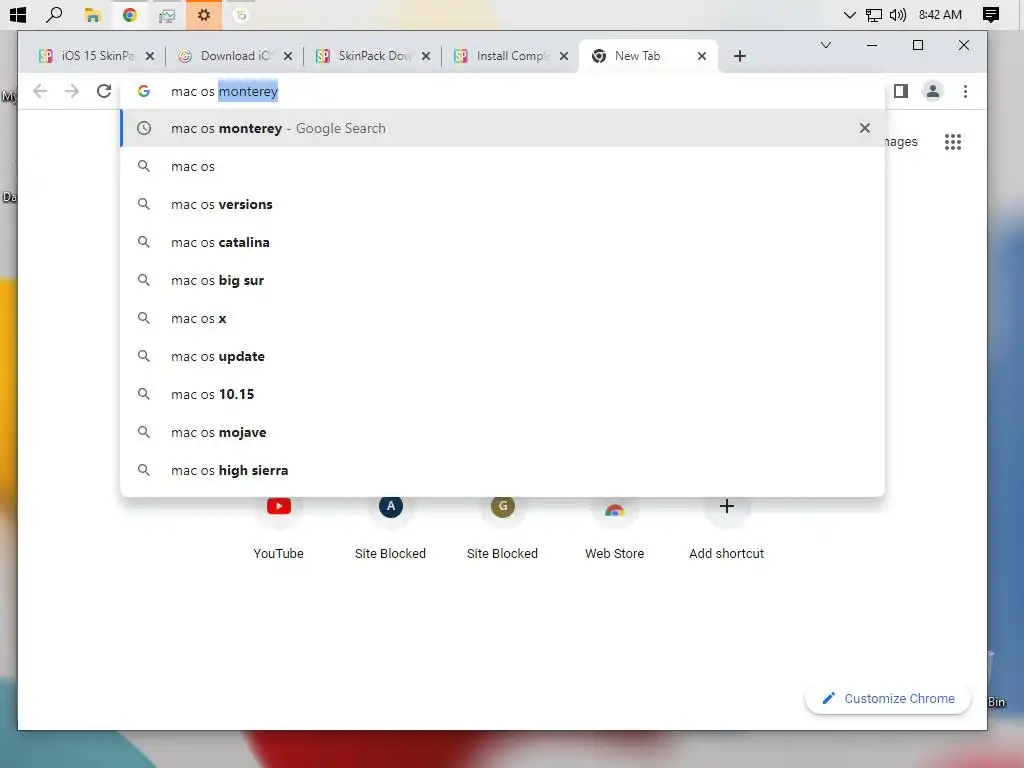Close the SkinPack Download tab

[426, 56]
